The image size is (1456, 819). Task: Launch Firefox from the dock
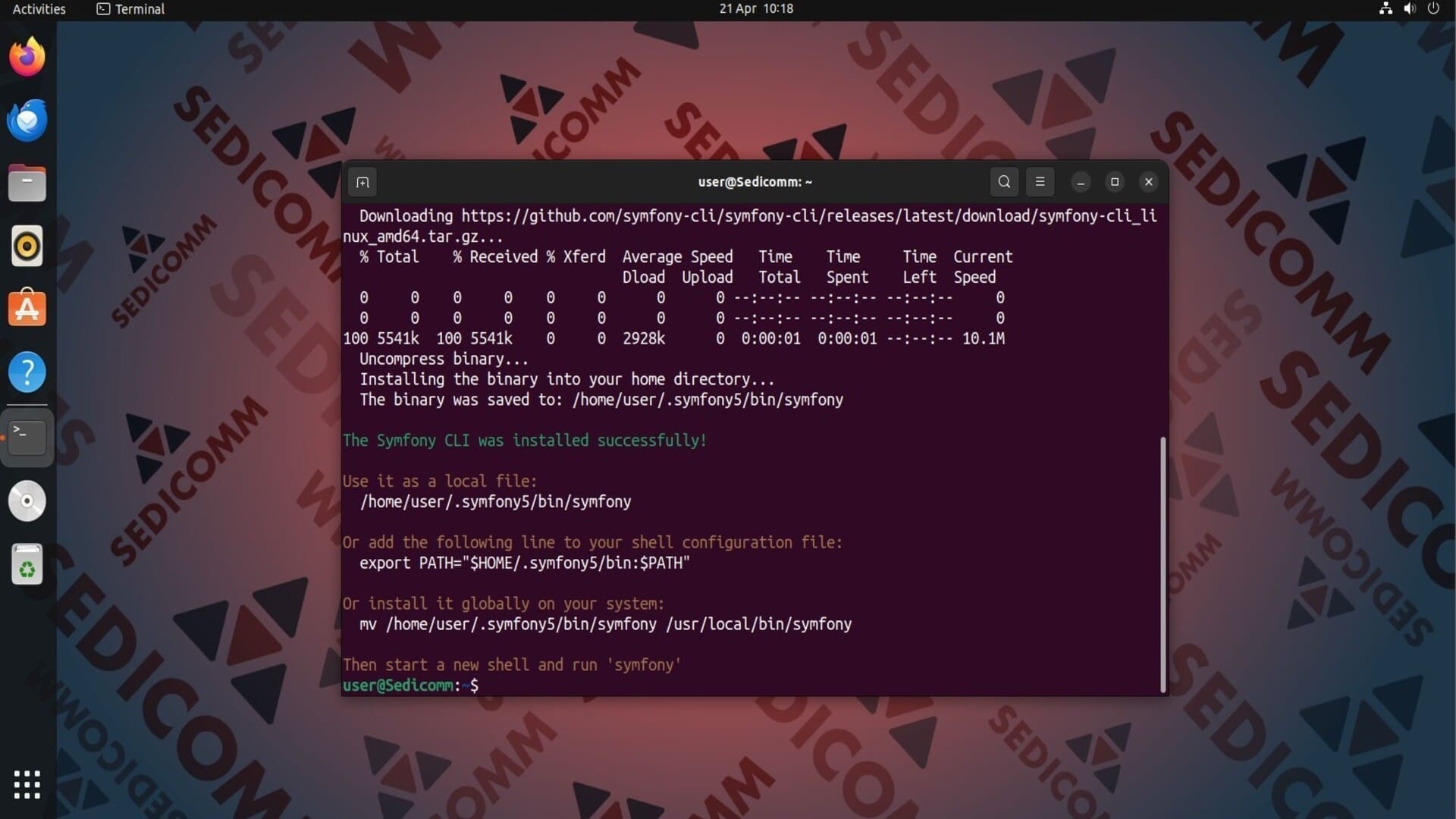(x=27, y=57)
